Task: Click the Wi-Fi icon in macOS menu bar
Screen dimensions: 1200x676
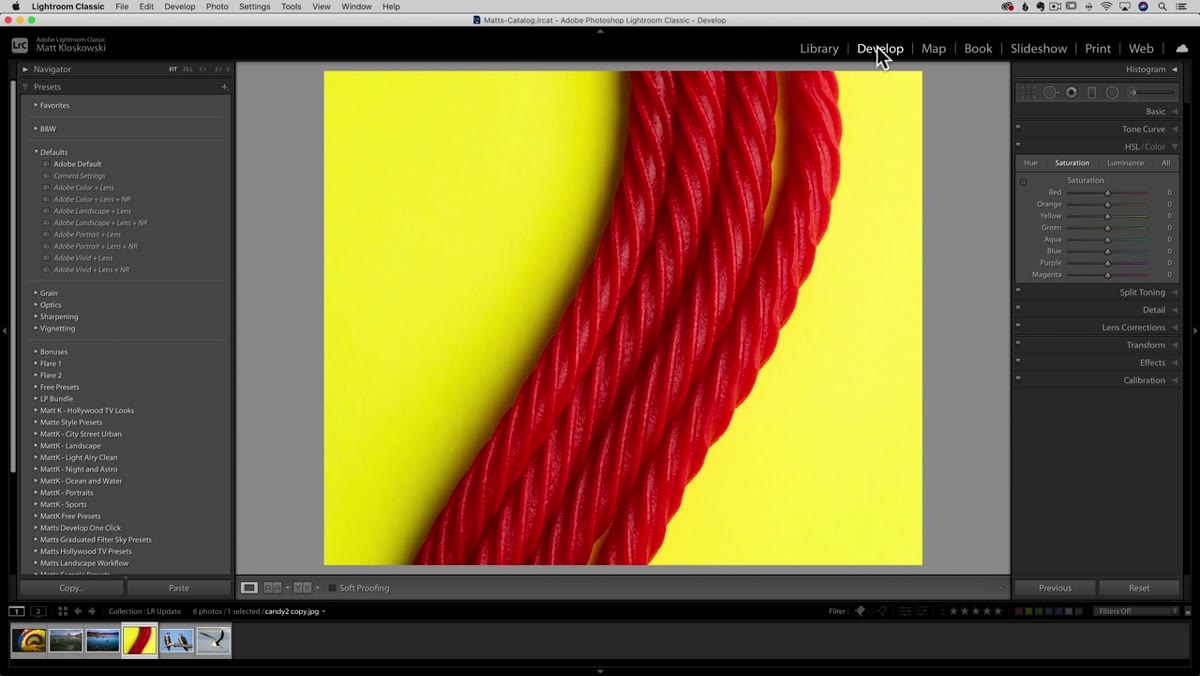Action: [1106, 6]
